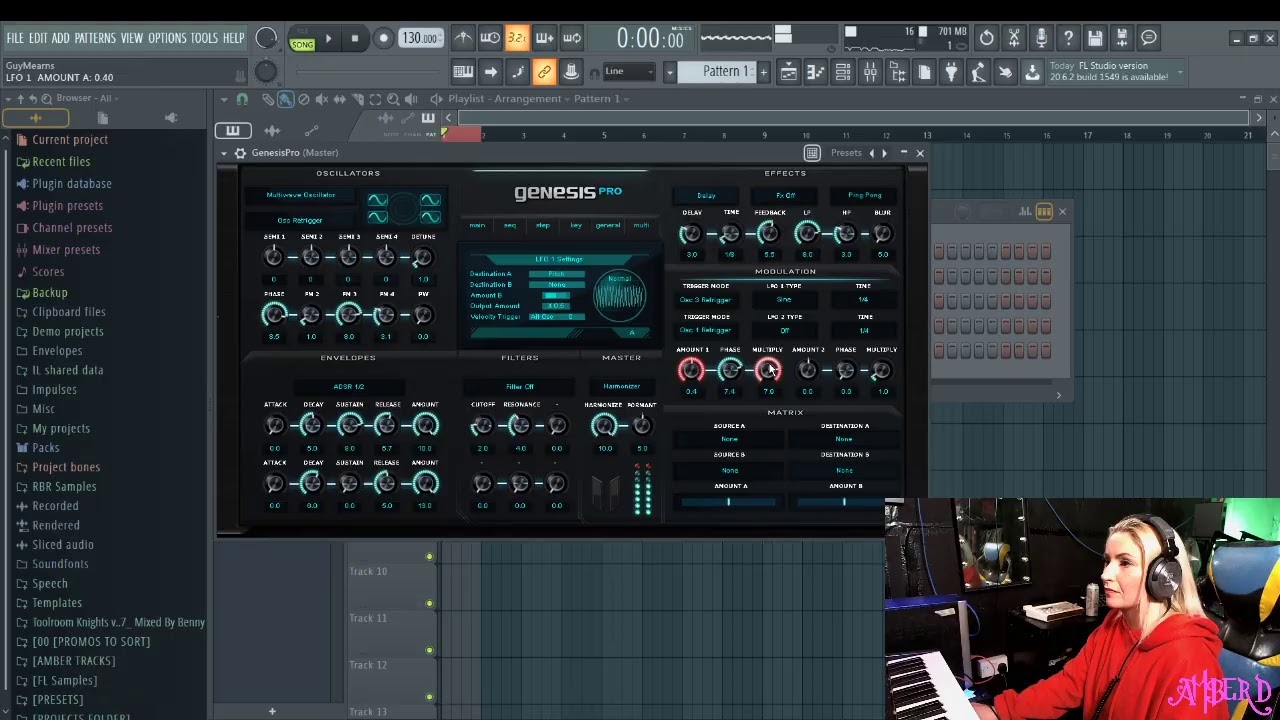1280x720 pixels.
Task: Open the OPTIONS menu
Action: coord(167,38)
